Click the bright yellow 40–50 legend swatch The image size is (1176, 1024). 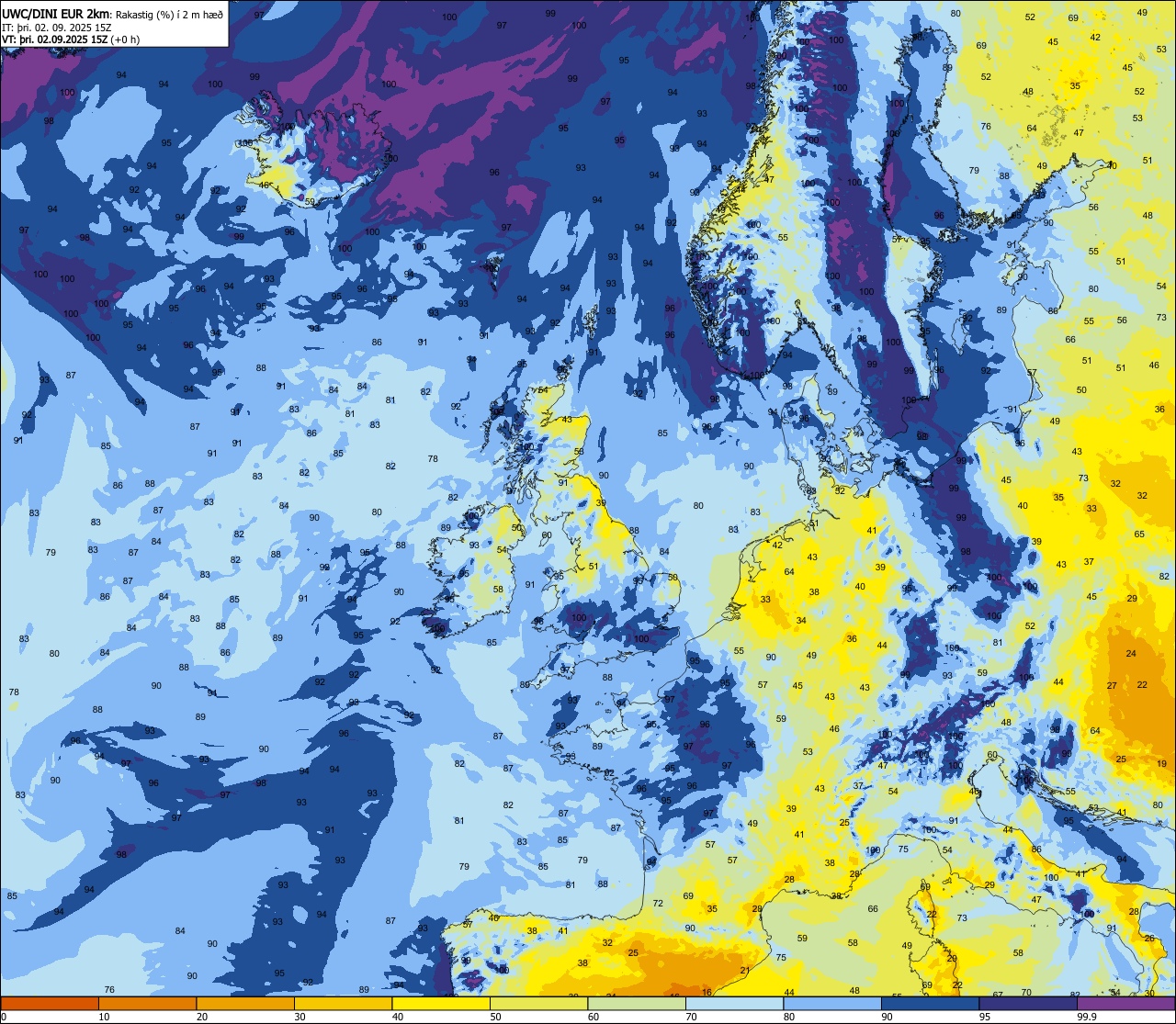point(441,1003)
